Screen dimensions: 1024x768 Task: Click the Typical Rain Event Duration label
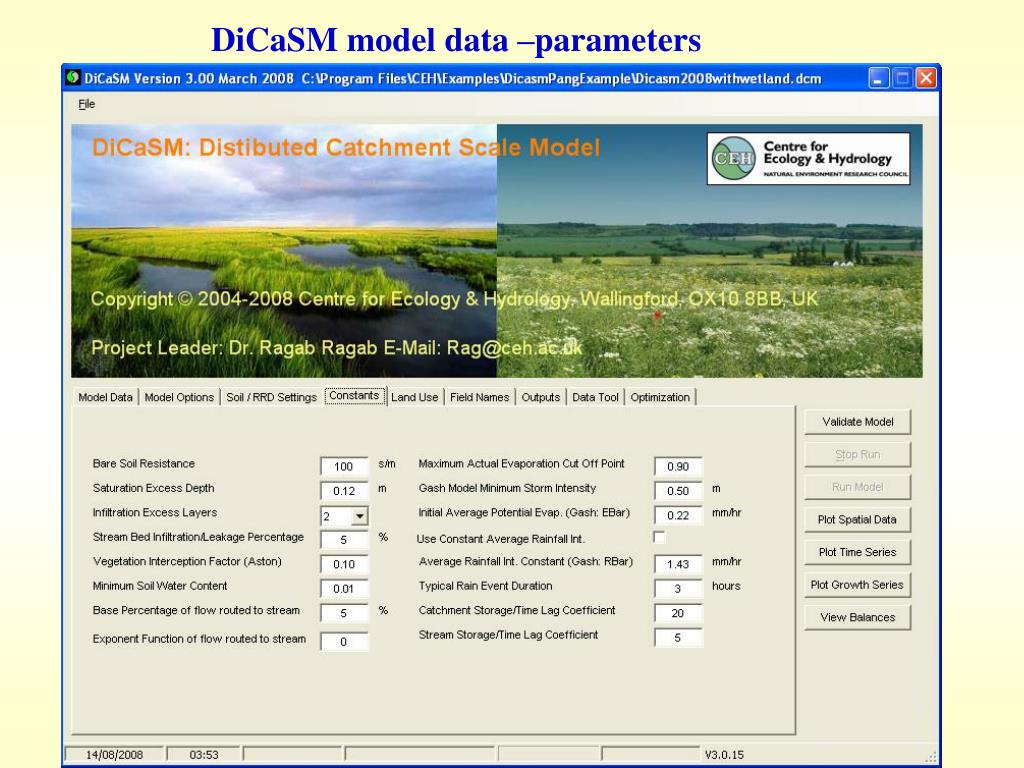pyautogui.click(x=485, y=586)
